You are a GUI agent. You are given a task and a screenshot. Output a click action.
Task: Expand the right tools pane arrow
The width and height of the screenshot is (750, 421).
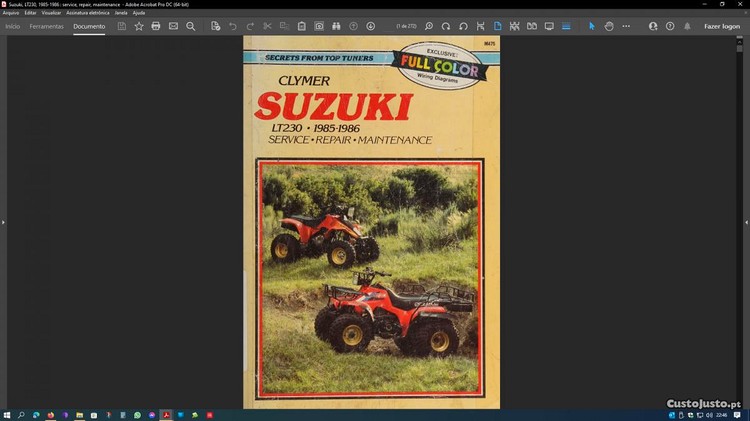pos(746,221)
